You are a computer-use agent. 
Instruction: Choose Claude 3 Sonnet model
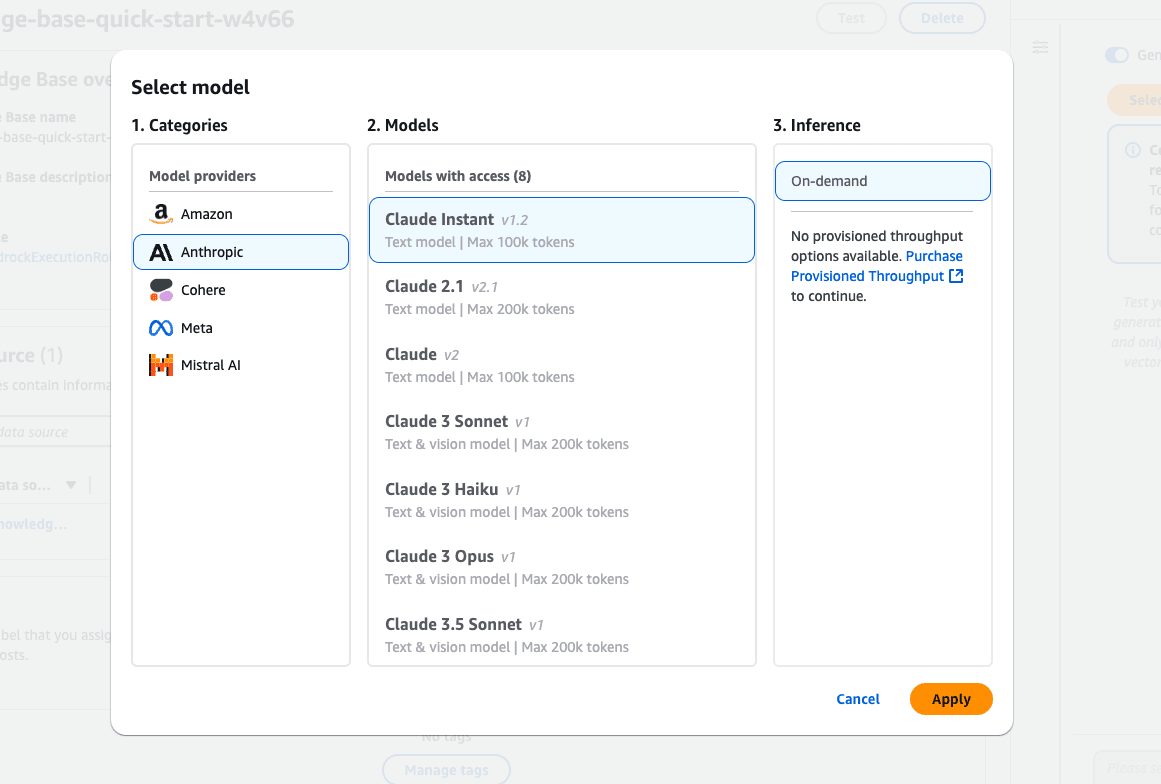pos(561,432)
